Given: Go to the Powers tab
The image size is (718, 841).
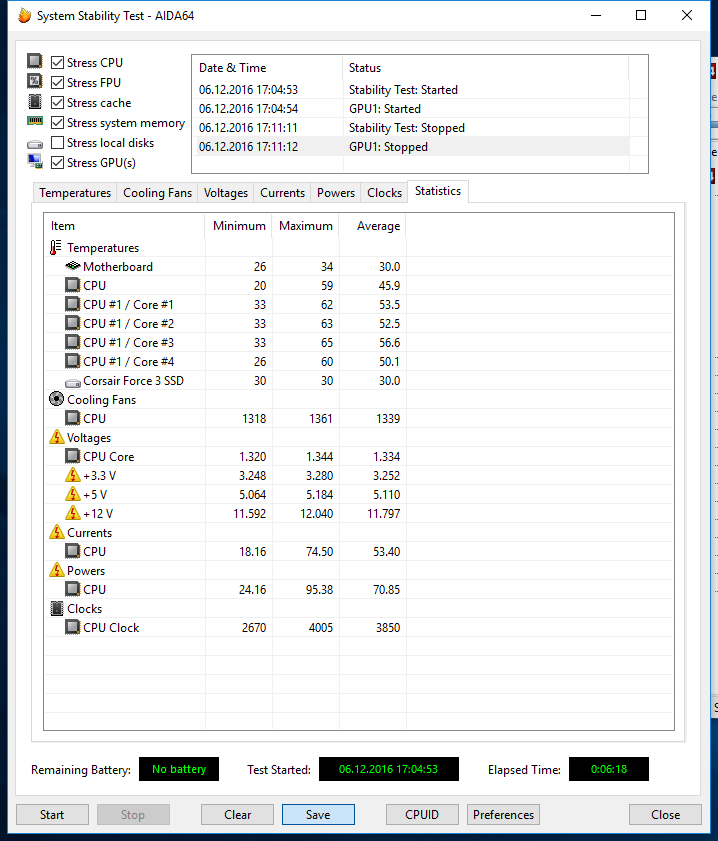Looking at the screenshot, I should 336,193.
